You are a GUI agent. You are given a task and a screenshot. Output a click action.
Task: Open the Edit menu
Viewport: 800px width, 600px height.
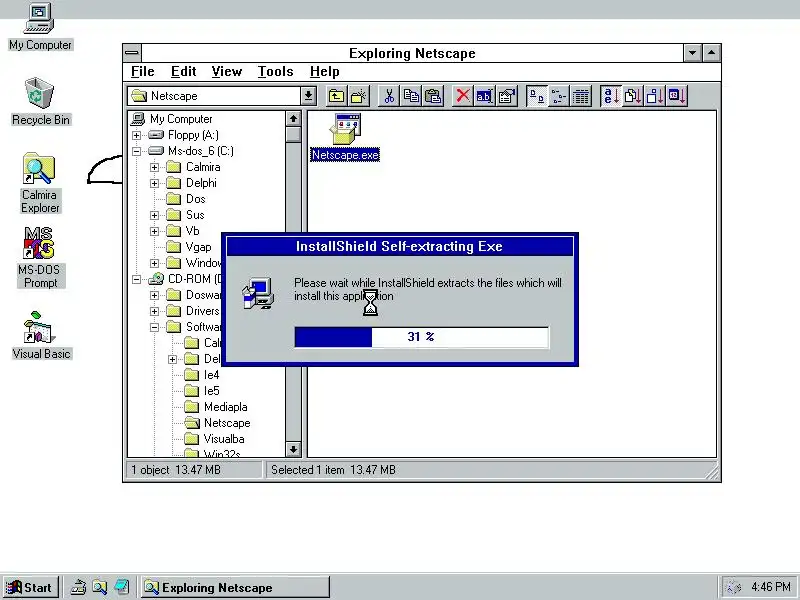[x=184, y=71]
